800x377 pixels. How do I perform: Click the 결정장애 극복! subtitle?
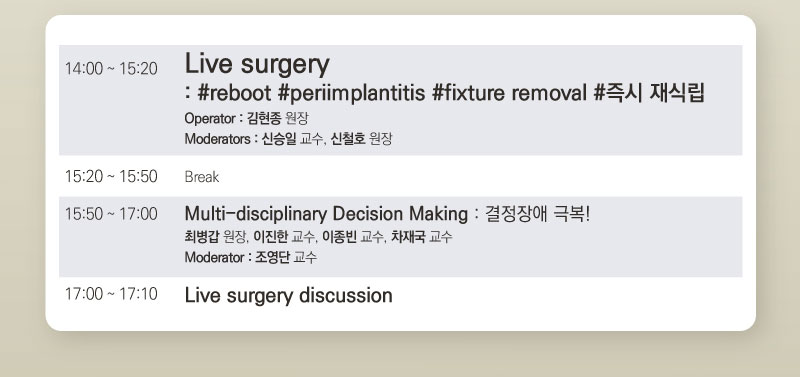(537, 214)
